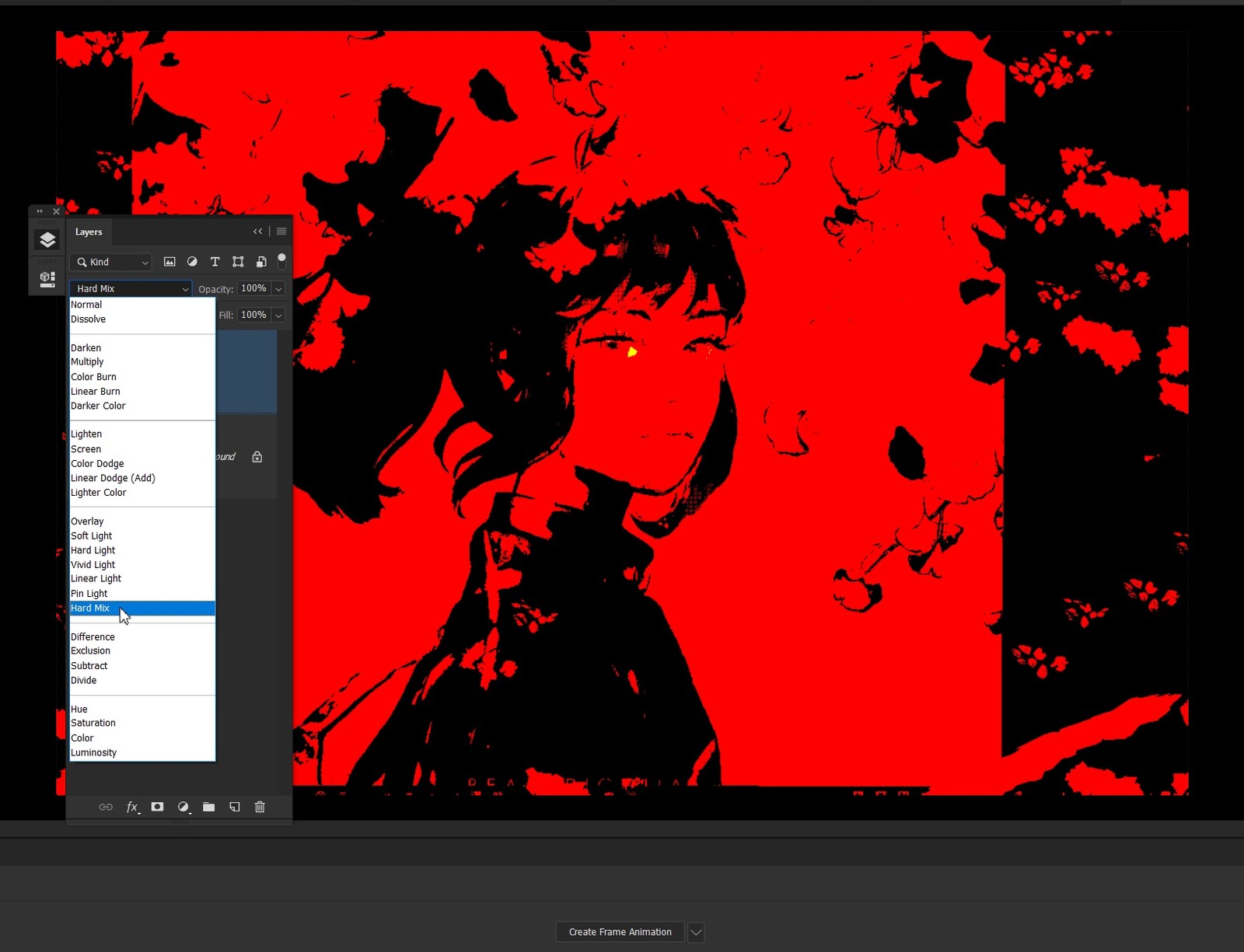
Task: Click the Fill 100% field
Action: pos(254,315)
